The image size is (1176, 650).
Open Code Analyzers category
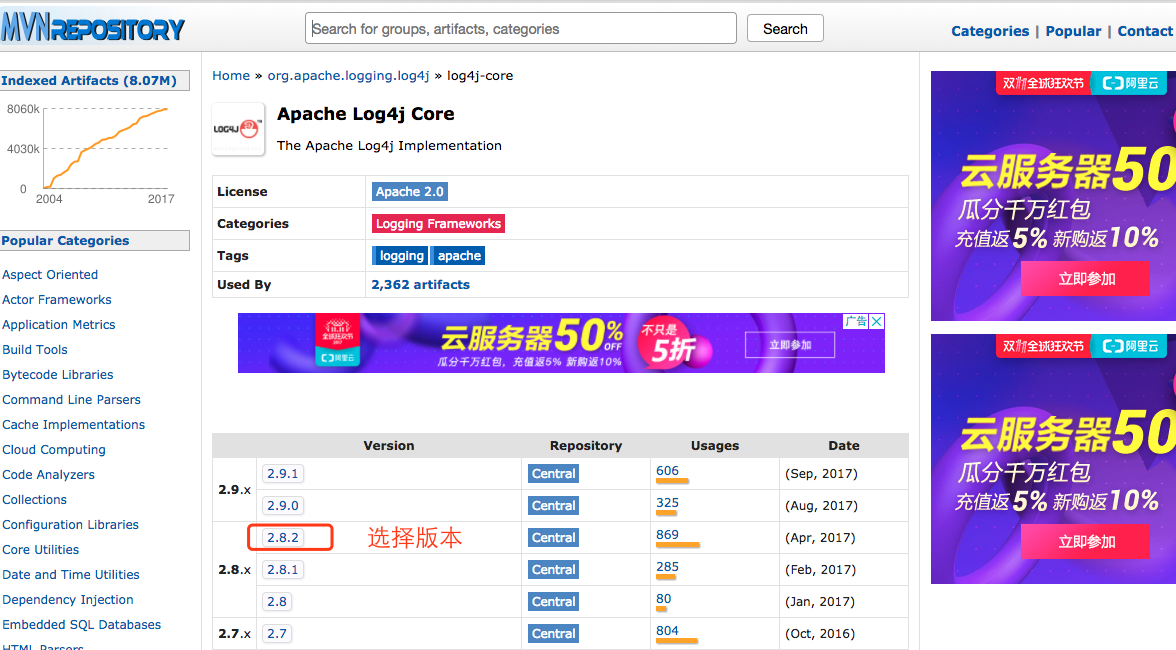coord(49,475)
